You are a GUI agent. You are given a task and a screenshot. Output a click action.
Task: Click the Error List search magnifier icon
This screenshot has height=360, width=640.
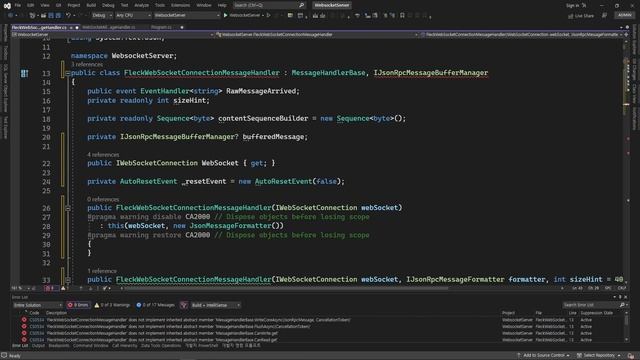point(622,305)
